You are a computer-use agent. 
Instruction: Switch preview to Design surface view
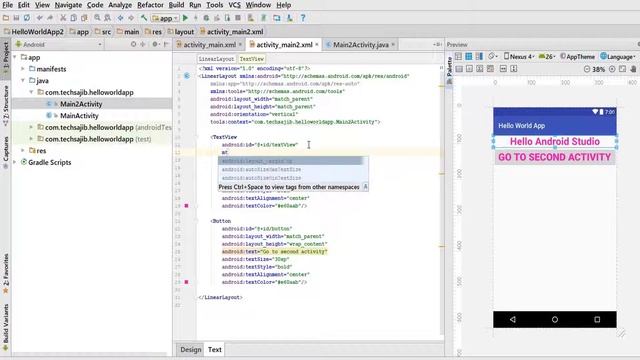point(458,56)
